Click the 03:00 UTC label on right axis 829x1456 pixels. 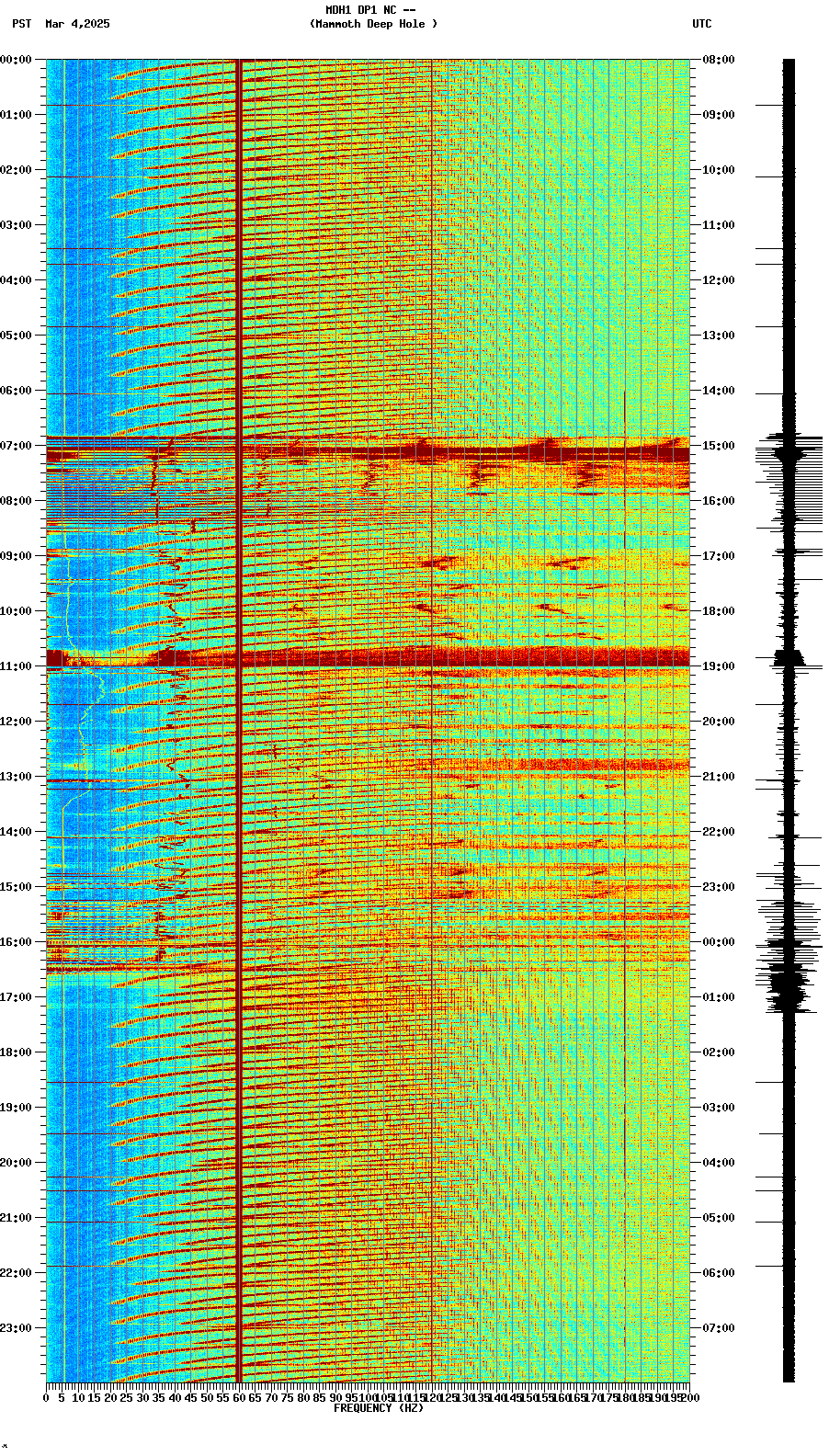[x=719, y=1108]
